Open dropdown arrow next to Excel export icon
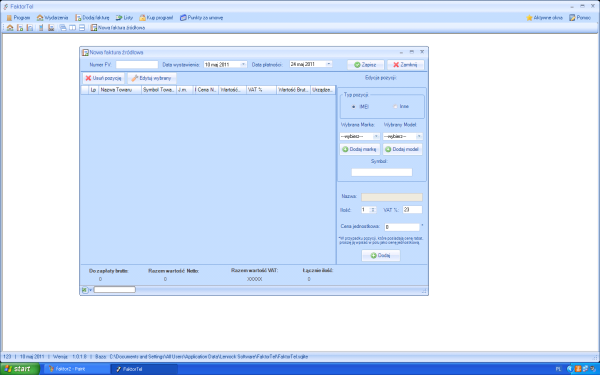This screenshot has height=375, width=600. [x=91, y=290]
